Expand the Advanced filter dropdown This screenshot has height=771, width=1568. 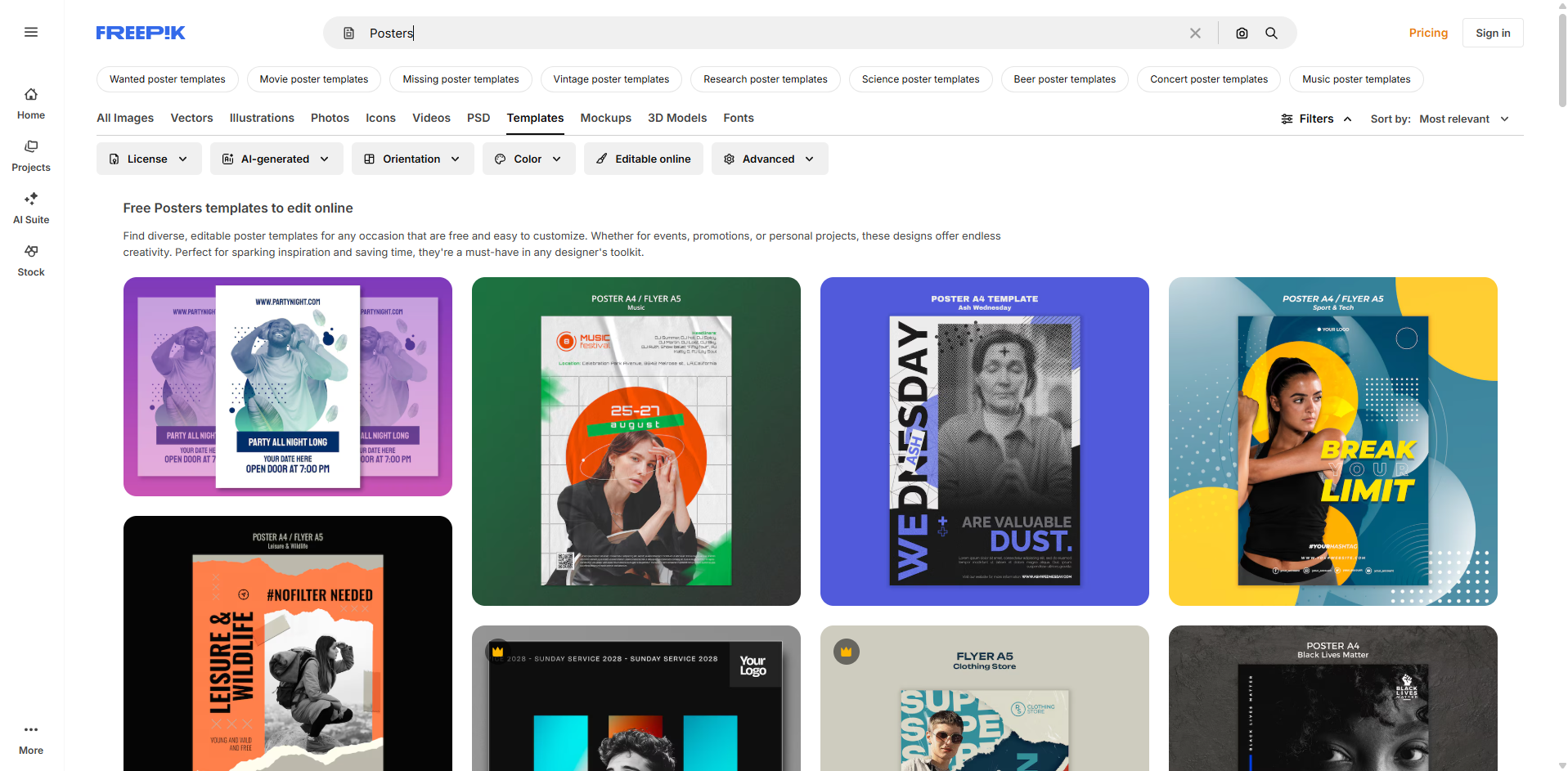tap(770, 159)
